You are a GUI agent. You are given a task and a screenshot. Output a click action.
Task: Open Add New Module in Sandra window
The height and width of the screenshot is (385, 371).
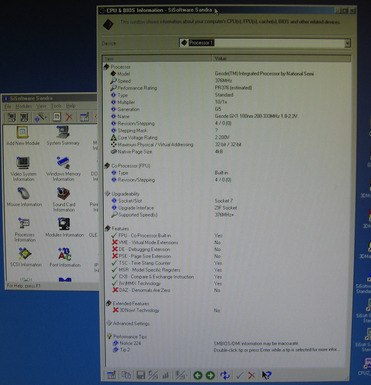(x=23, y=136)
